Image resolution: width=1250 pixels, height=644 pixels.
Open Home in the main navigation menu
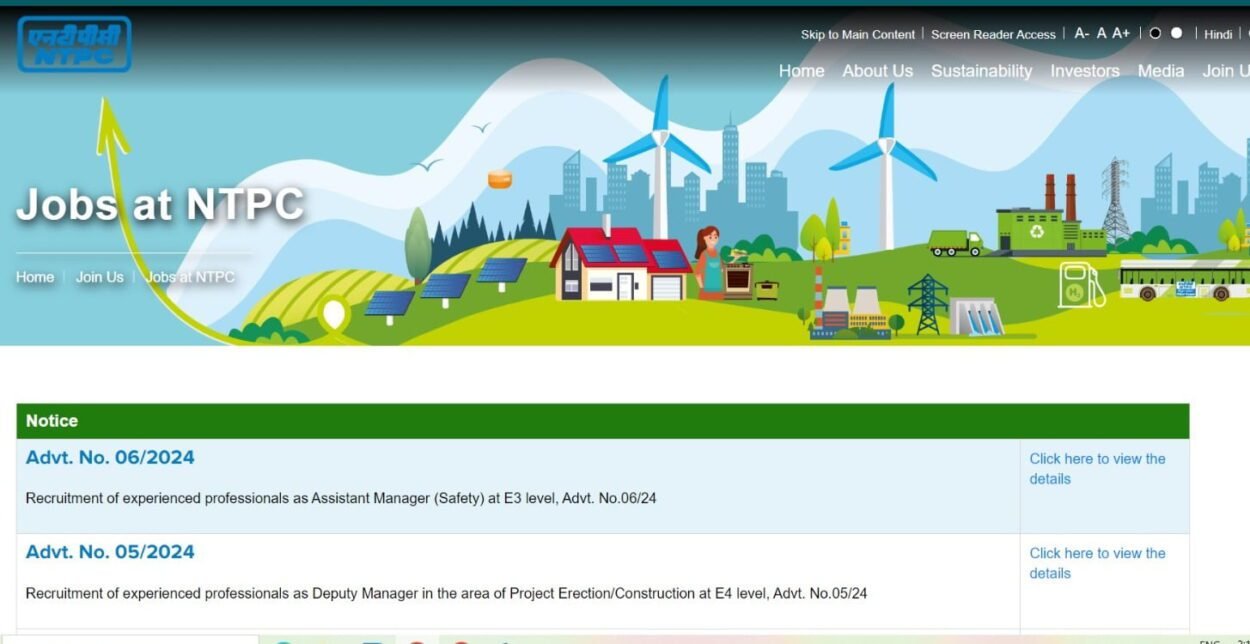(801, 71)
